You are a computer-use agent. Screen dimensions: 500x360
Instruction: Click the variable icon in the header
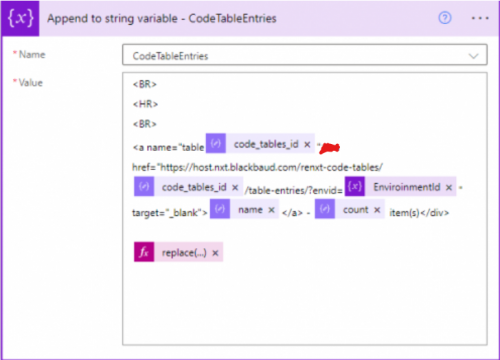point(20,18)
